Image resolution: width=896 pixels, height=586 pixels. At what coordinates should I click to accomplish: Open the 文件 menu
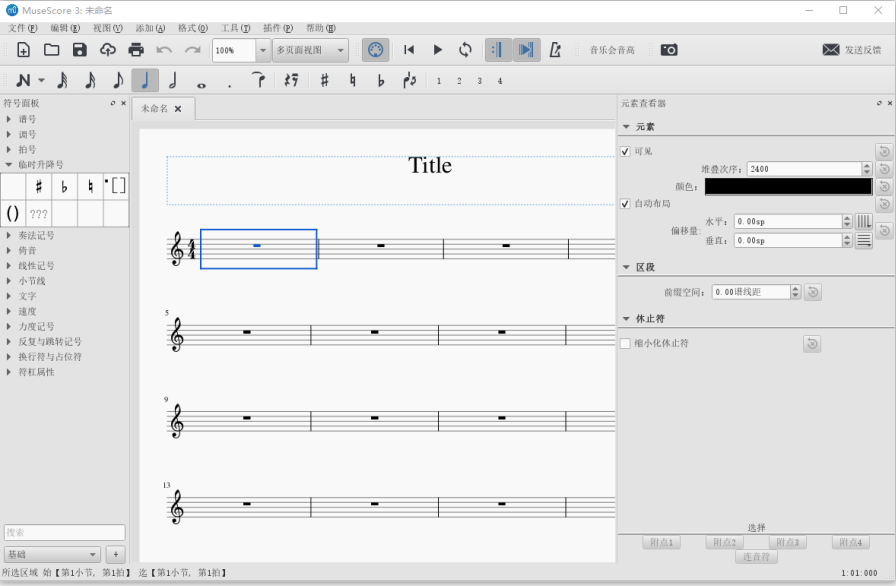(22, 28)
